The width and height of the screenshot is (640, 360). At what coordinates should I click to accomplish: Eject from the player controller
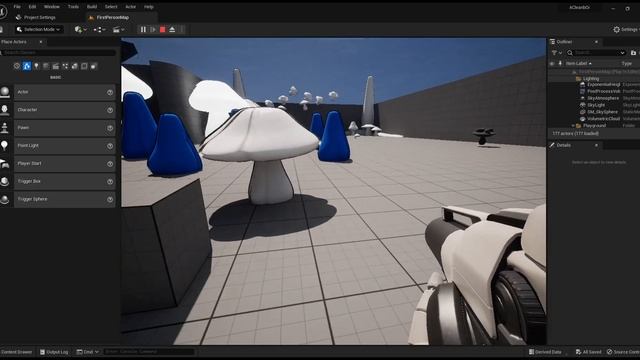pos(172,29)
